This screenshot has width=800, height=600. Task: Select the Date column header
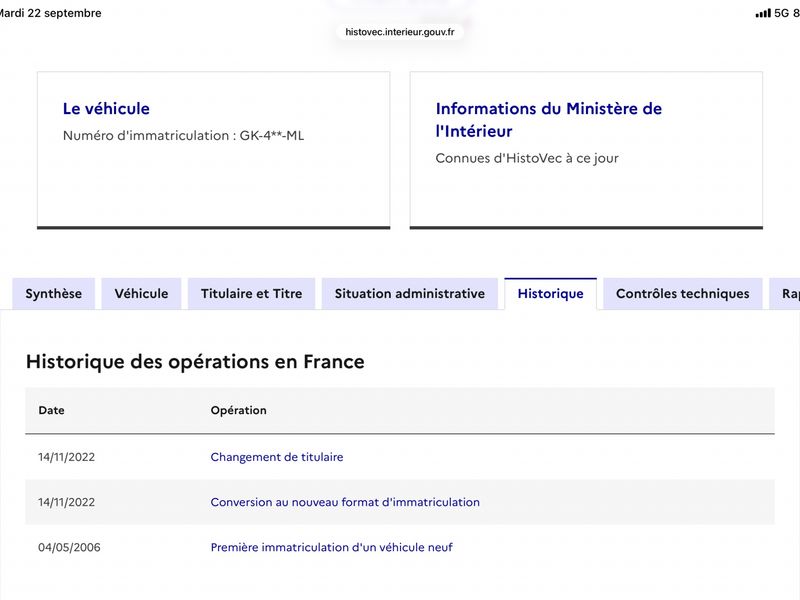[52, 410]
